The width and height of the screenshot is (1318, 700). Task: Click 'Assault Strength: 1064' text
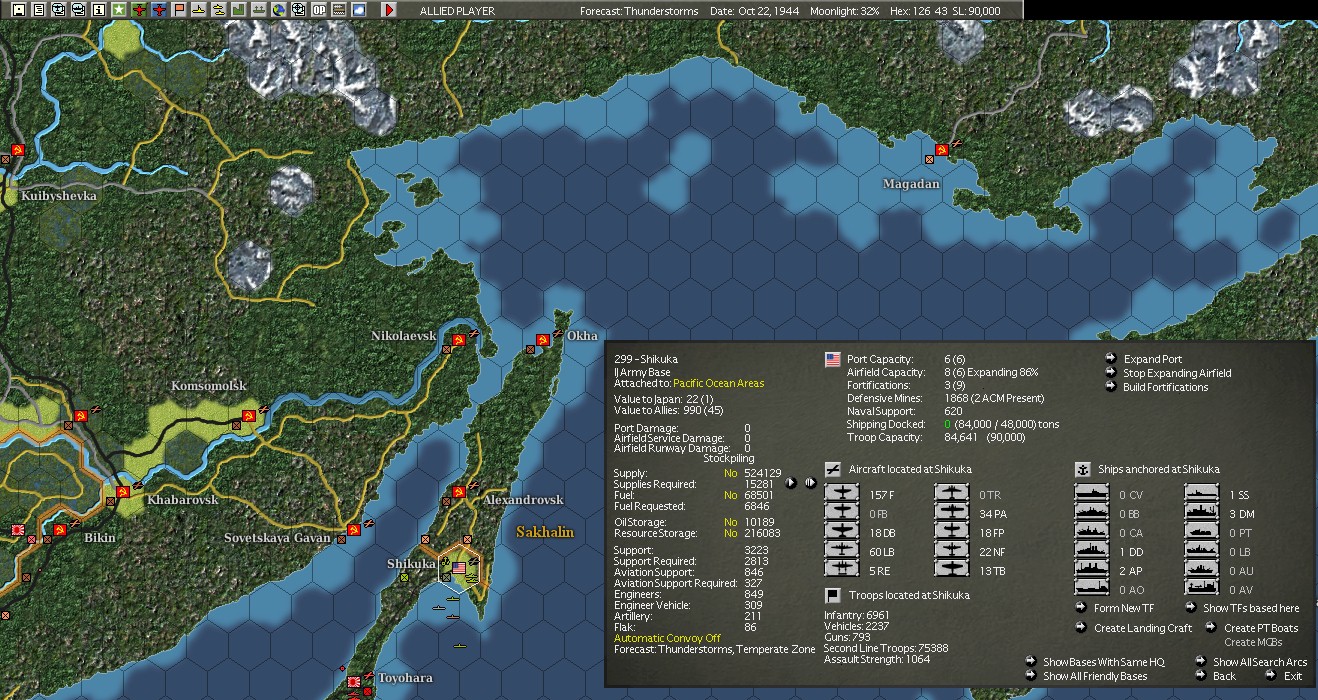point(877,659)
